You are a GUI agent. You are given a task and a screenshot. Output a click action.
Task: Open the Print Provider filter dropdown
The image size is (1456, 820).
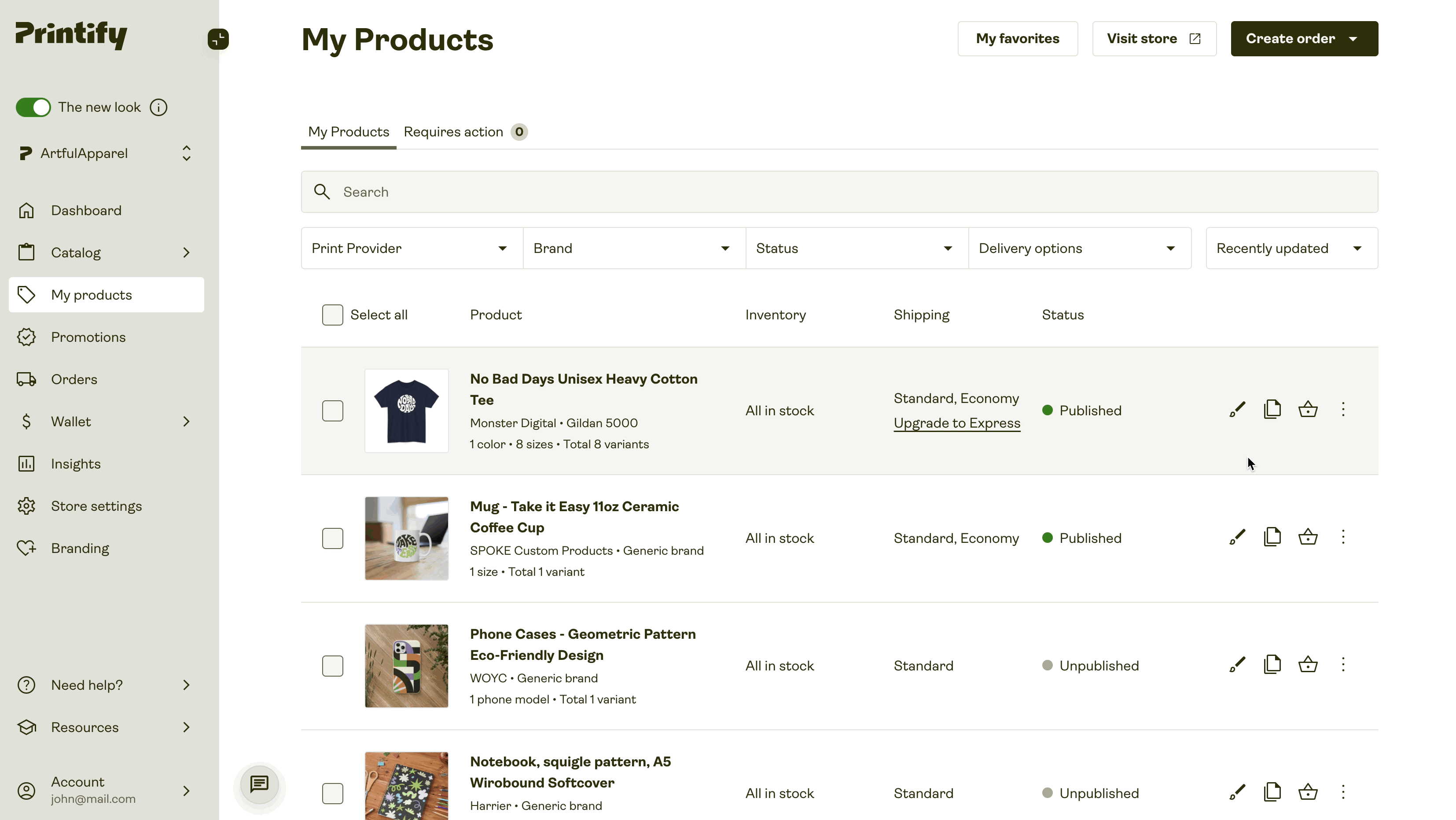(x=412, y=249)
